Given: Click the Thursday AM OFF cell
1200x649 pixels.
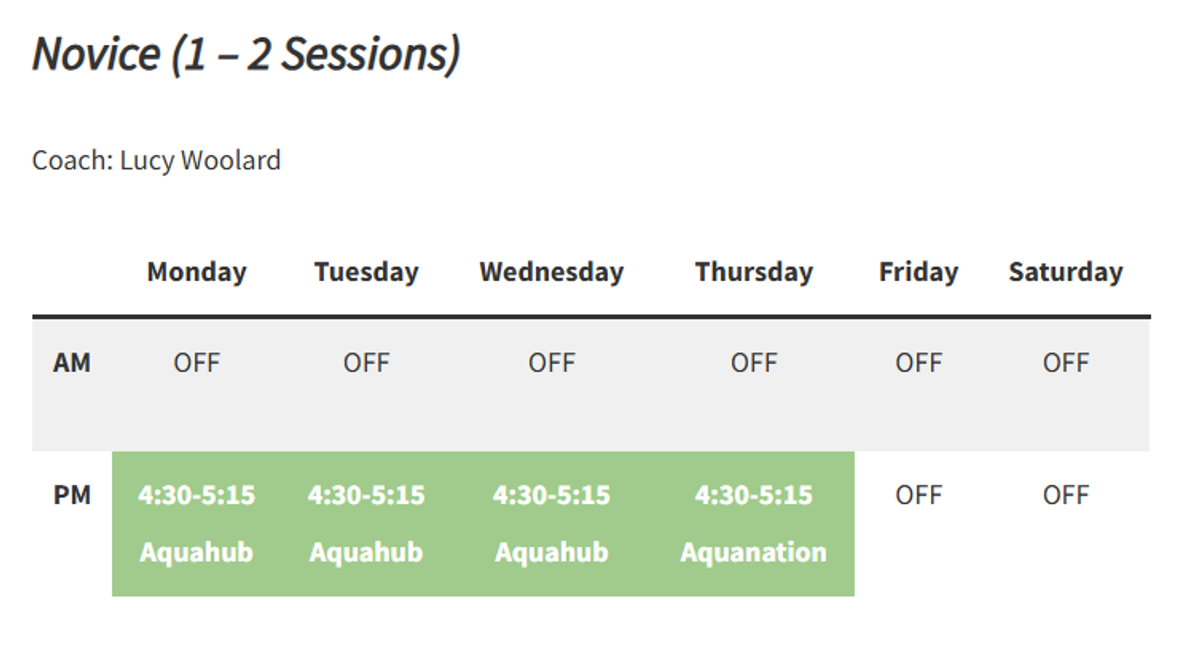Looking at the screenshot, I should (x=754, y=362).
